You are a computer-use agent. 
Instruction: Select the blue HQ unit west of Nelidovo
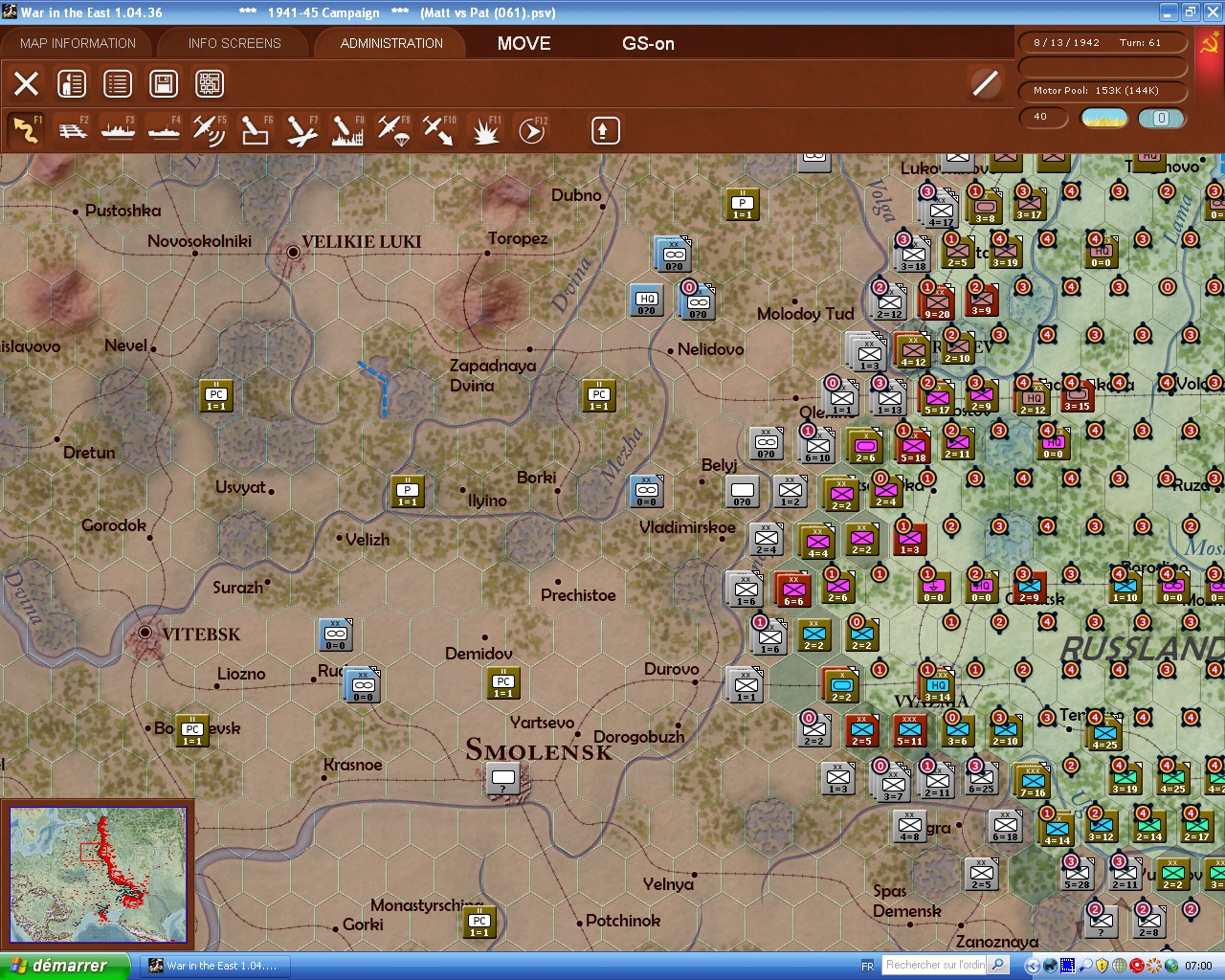[648, 300]
